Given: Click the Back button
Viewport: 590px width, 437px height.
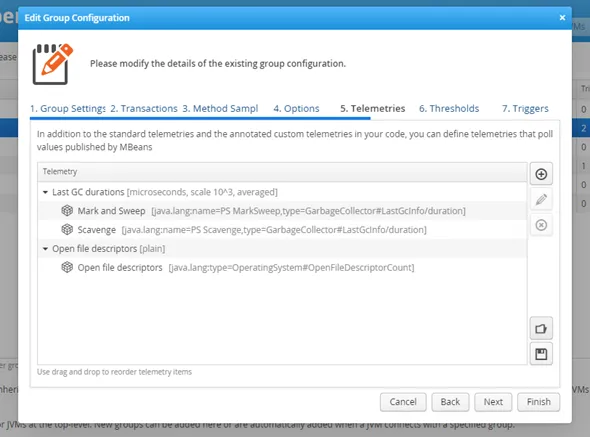Looking at the screenshot, I should tap(450, 402).
